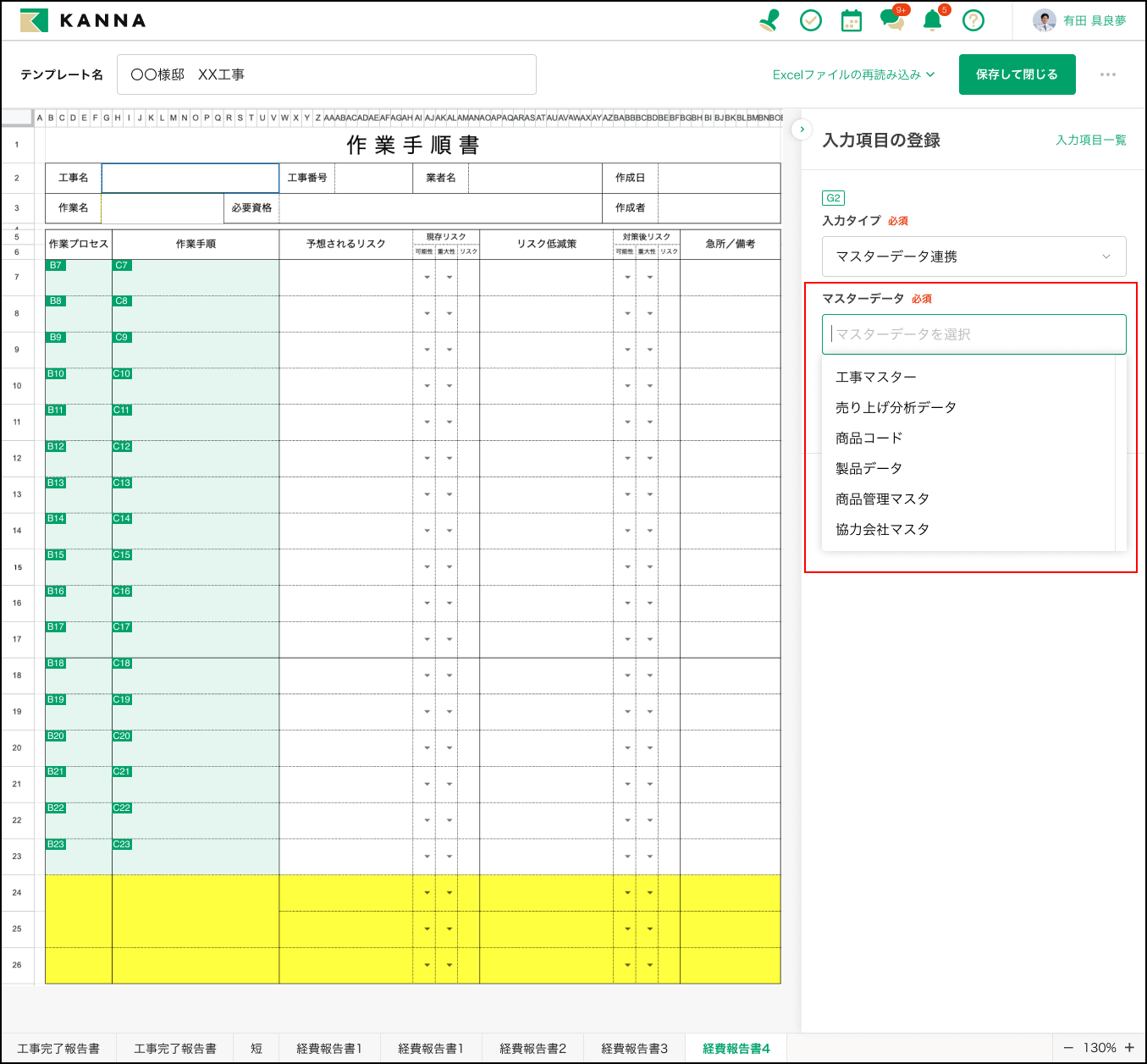Open the calendar icon
The image size is (1147, 1064).
(x=852, y=20)
